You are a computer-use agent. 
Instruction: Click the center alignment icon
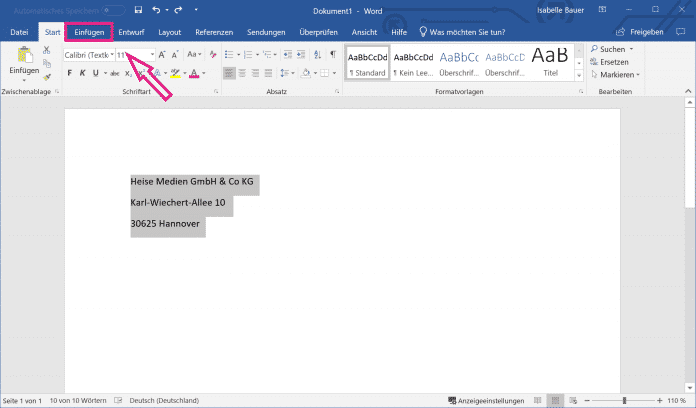click(x=243, y=73)
